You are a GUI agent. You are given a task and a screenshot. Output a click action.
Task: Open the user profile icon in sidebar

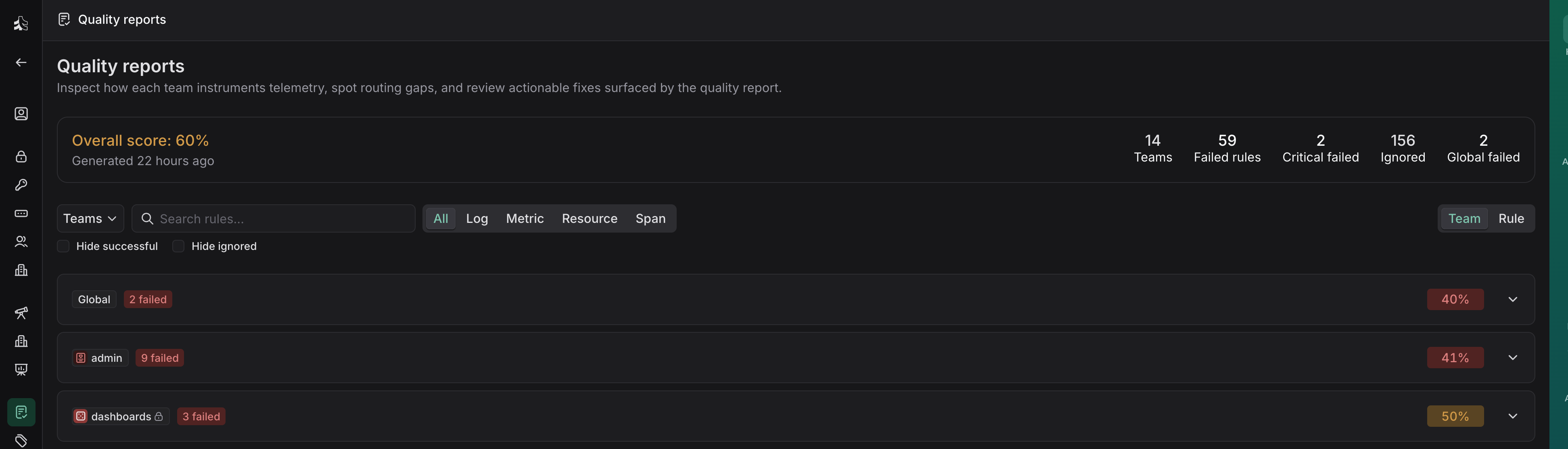[x=21, y=114]
